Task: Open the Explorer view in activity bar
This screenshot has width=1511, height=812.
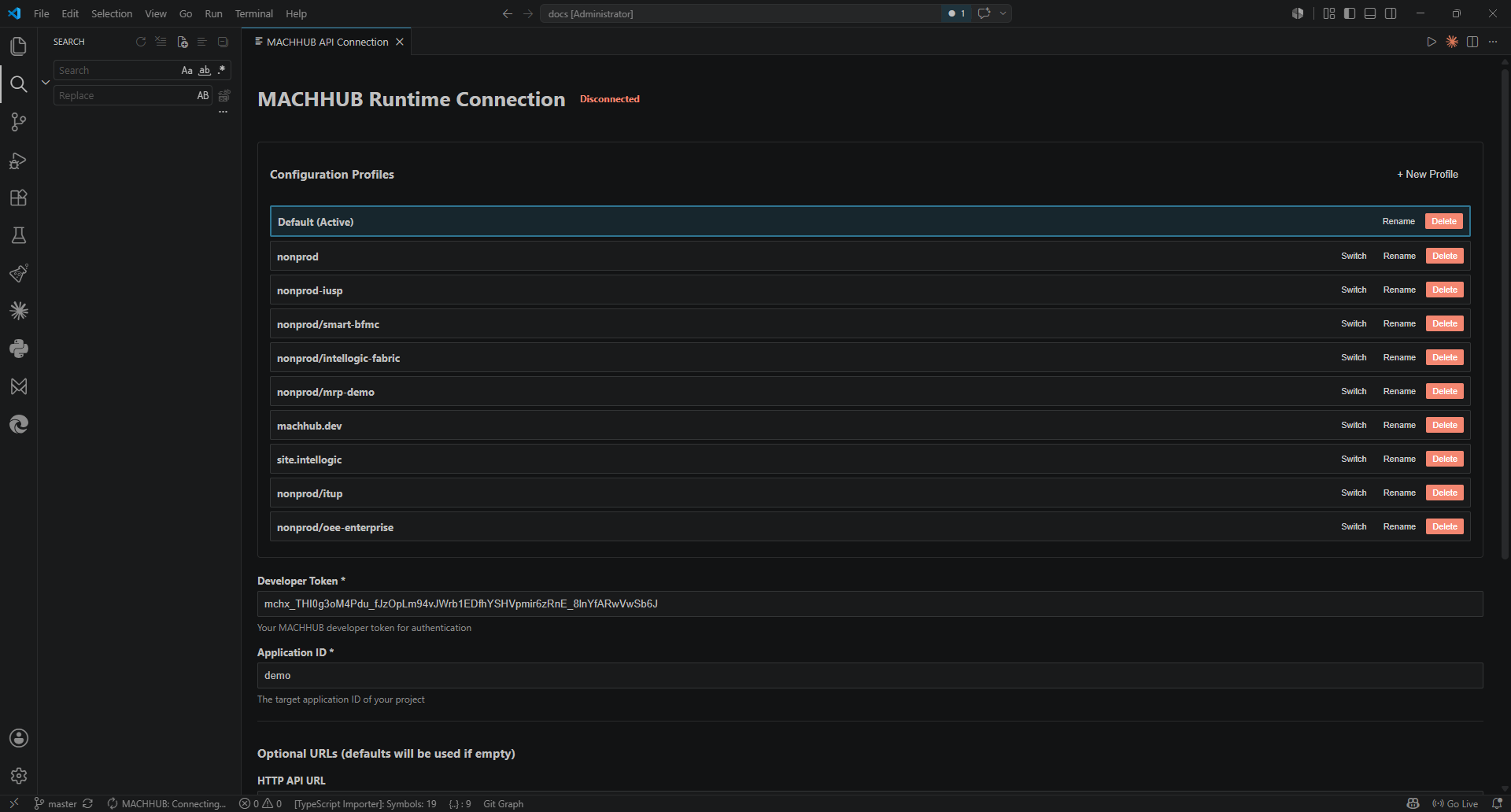Action: click(x=19, y=46)
